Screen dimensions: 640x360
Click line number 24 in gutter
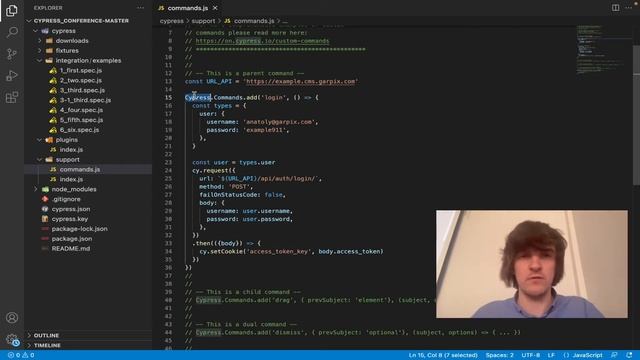tap(169, 171)
